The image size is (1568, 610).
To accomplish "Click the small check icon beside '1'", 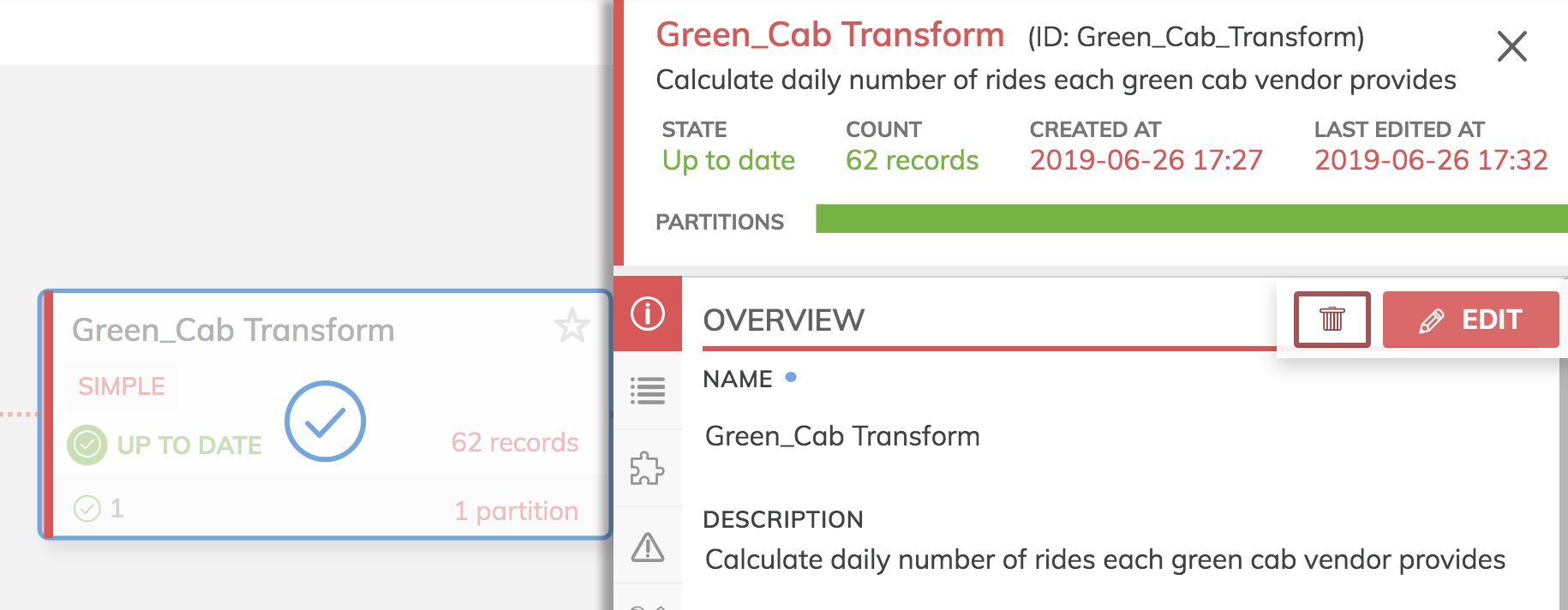I will pyautogui.click(x=87, y=509).
